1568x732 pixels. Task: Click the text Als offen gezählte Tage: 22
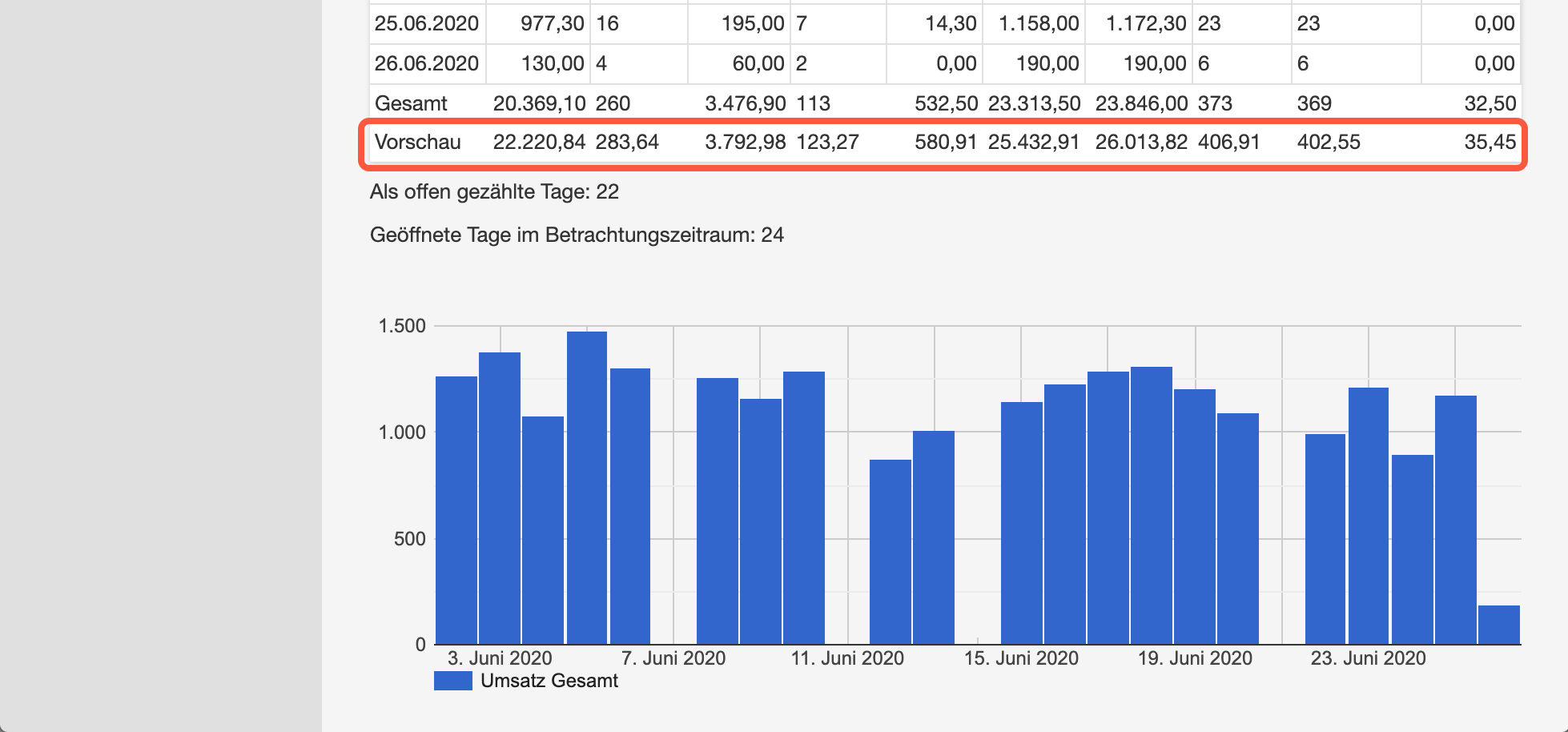(494, 192)
